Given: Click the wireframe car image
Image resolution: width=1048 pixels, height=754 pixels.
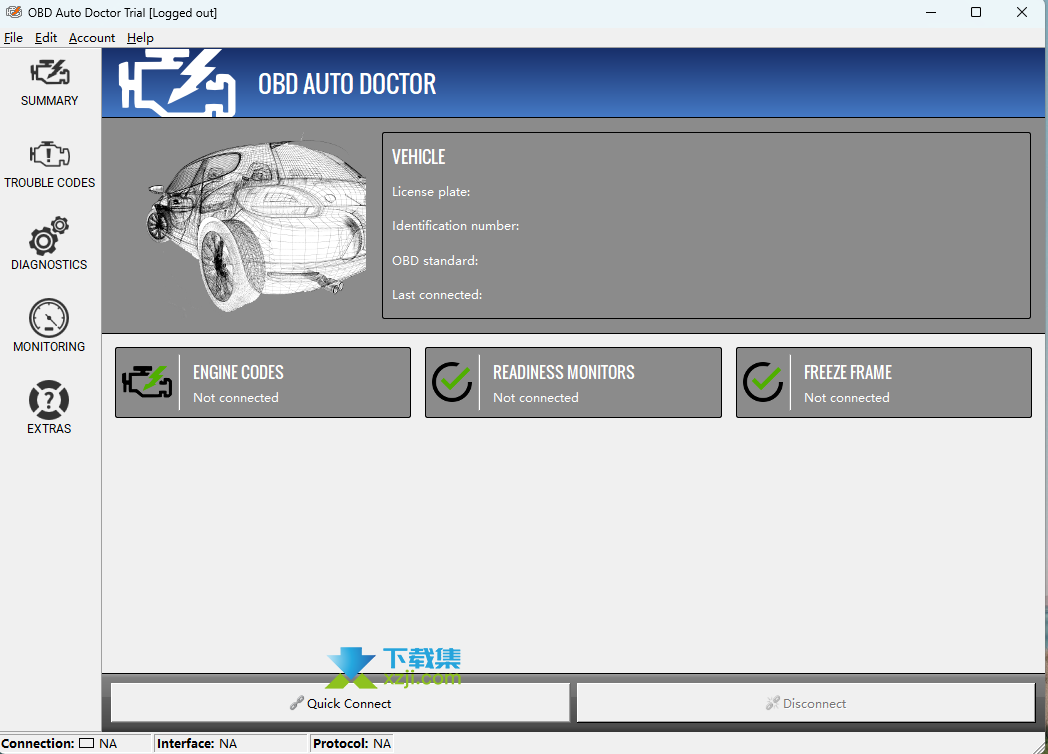Looking at the screenshot, I should pos(256,225).
